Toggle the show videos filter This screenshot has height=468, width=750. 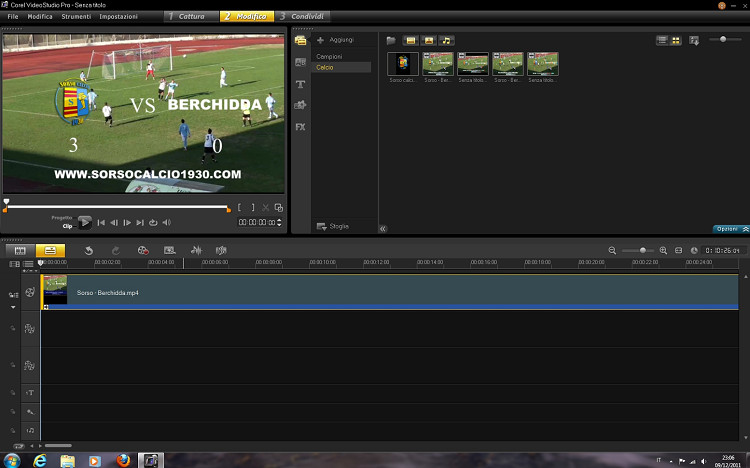[410, 40]
